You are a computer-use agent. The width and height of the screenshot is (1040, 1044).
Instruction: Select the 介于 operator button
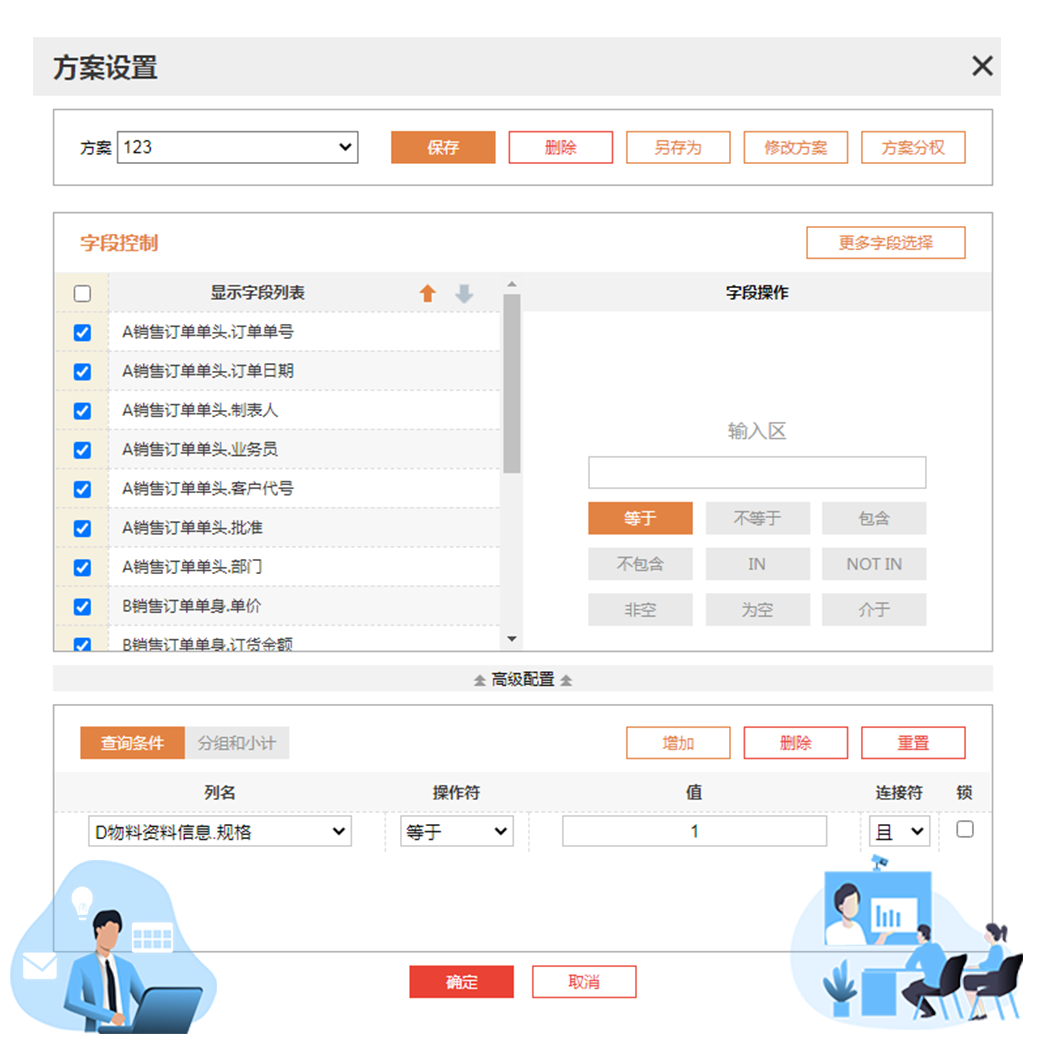[873, 609]
